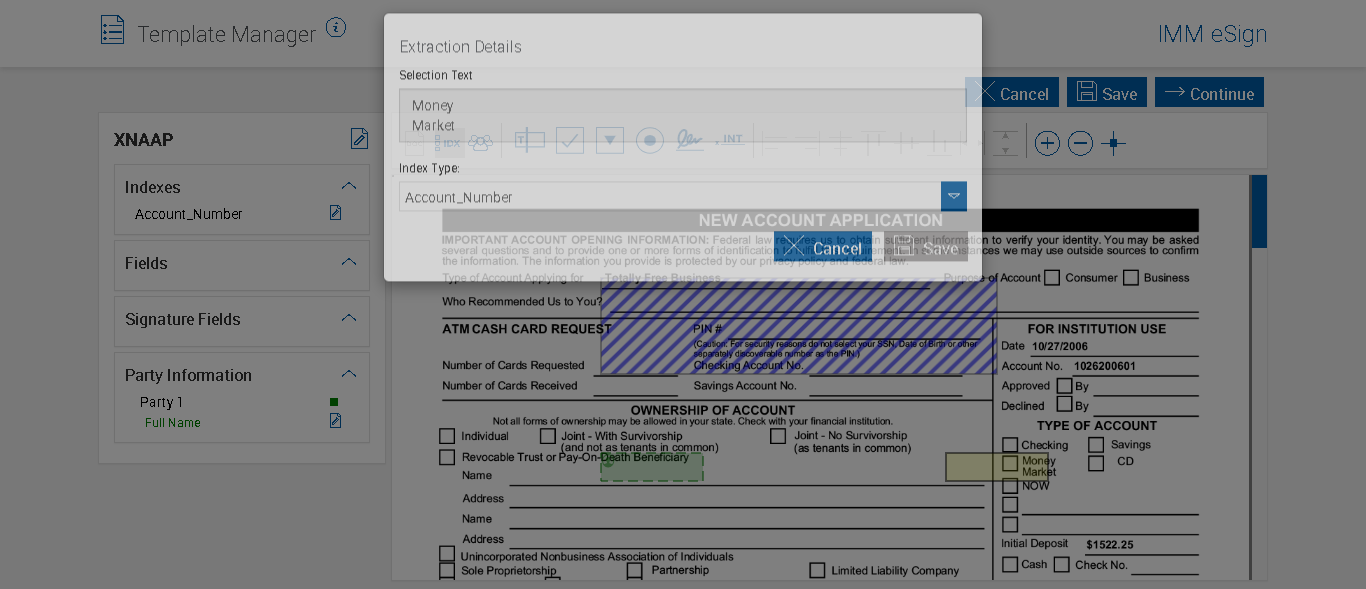1366x589 pixels.
Task: Cancel the Extraction Details dialog
Action: point(822,248)
